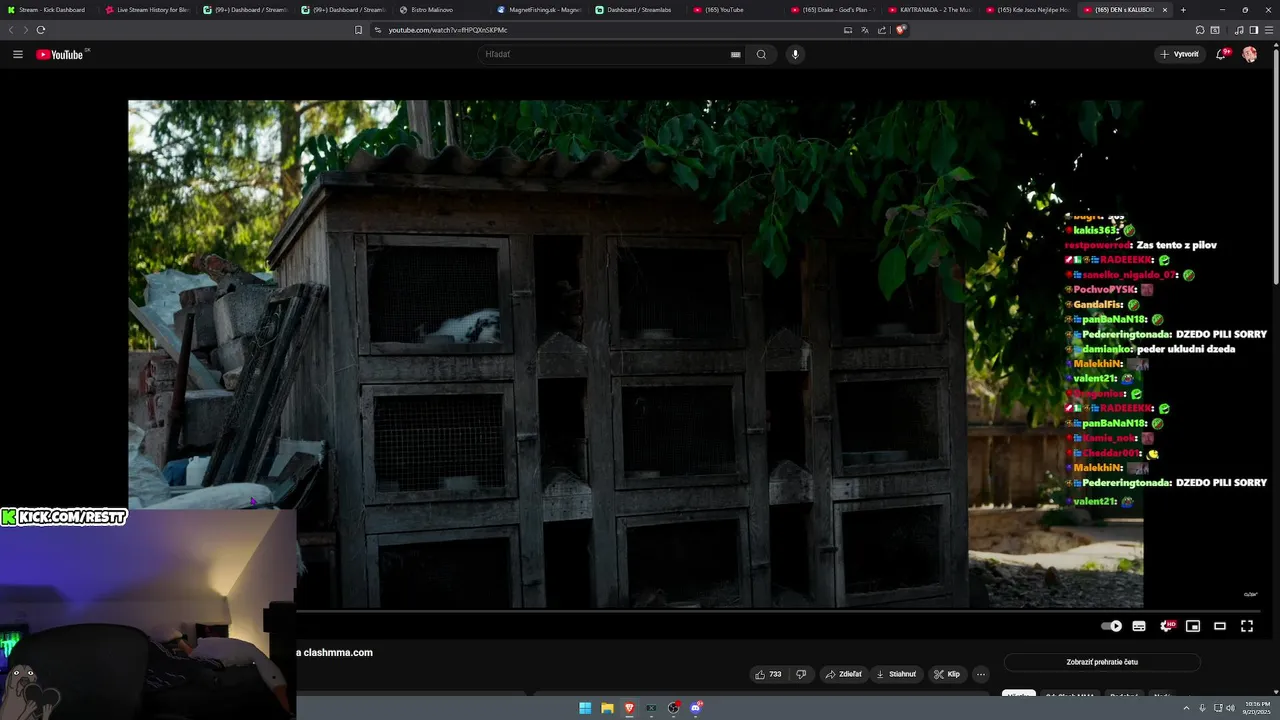Image resolution: width=1280 pixels, height=720 pixels.
Task: Enter fullscreen video mode
Action: pos(1247,626)
